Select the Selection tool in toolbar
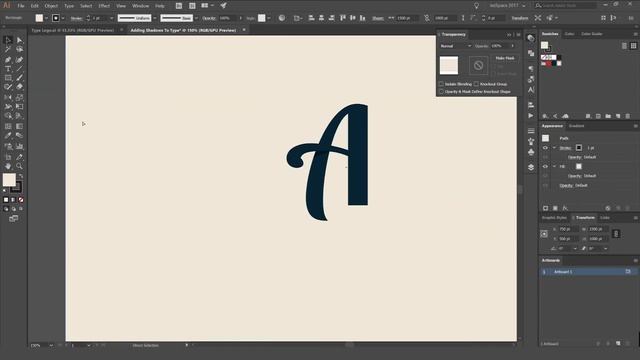Image resolution: width=640 pixels, height=360 pixels. click(x=8, y=40)
